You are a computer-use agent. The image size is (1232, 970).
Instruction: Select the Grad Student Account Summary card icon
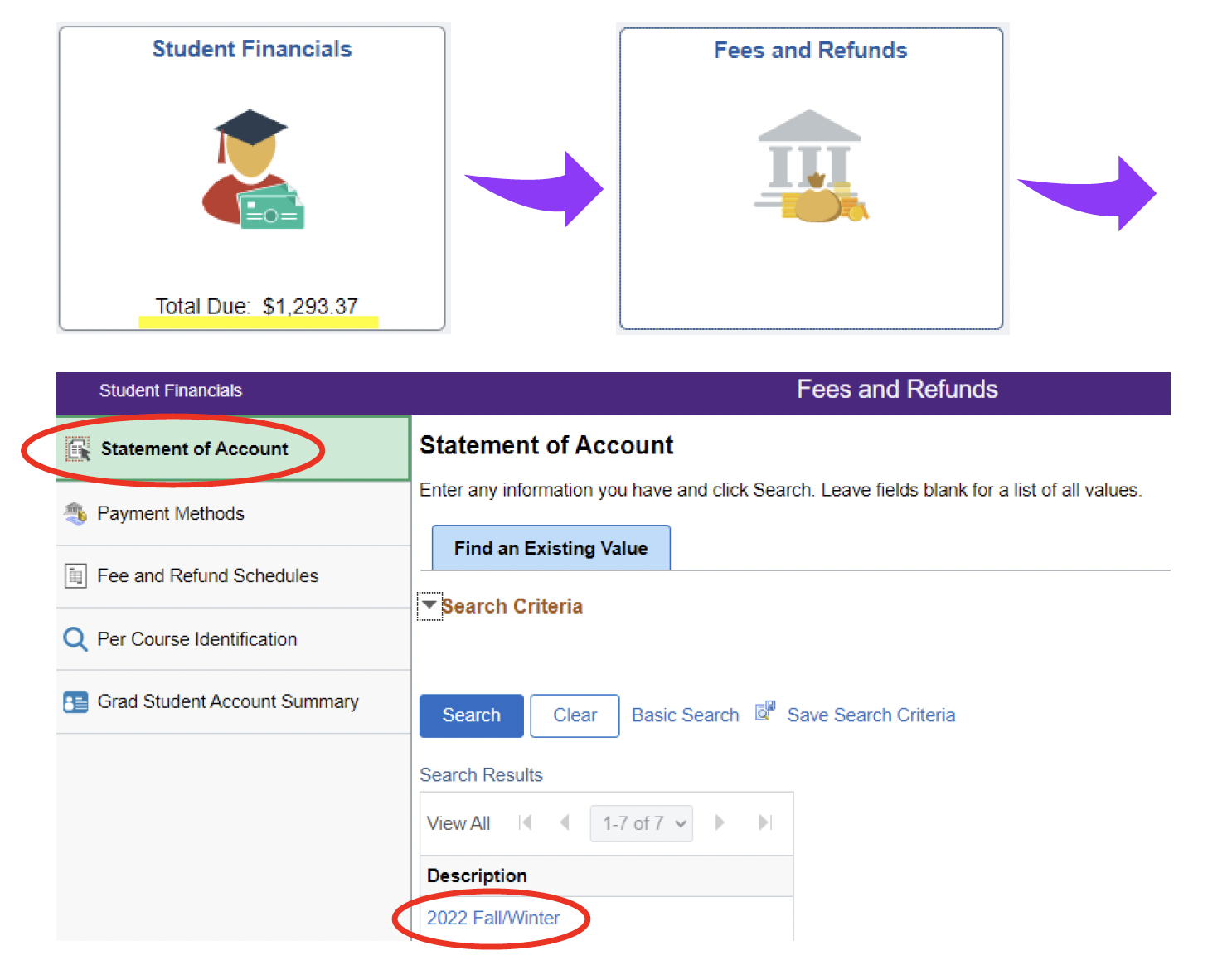coord(75,701)
